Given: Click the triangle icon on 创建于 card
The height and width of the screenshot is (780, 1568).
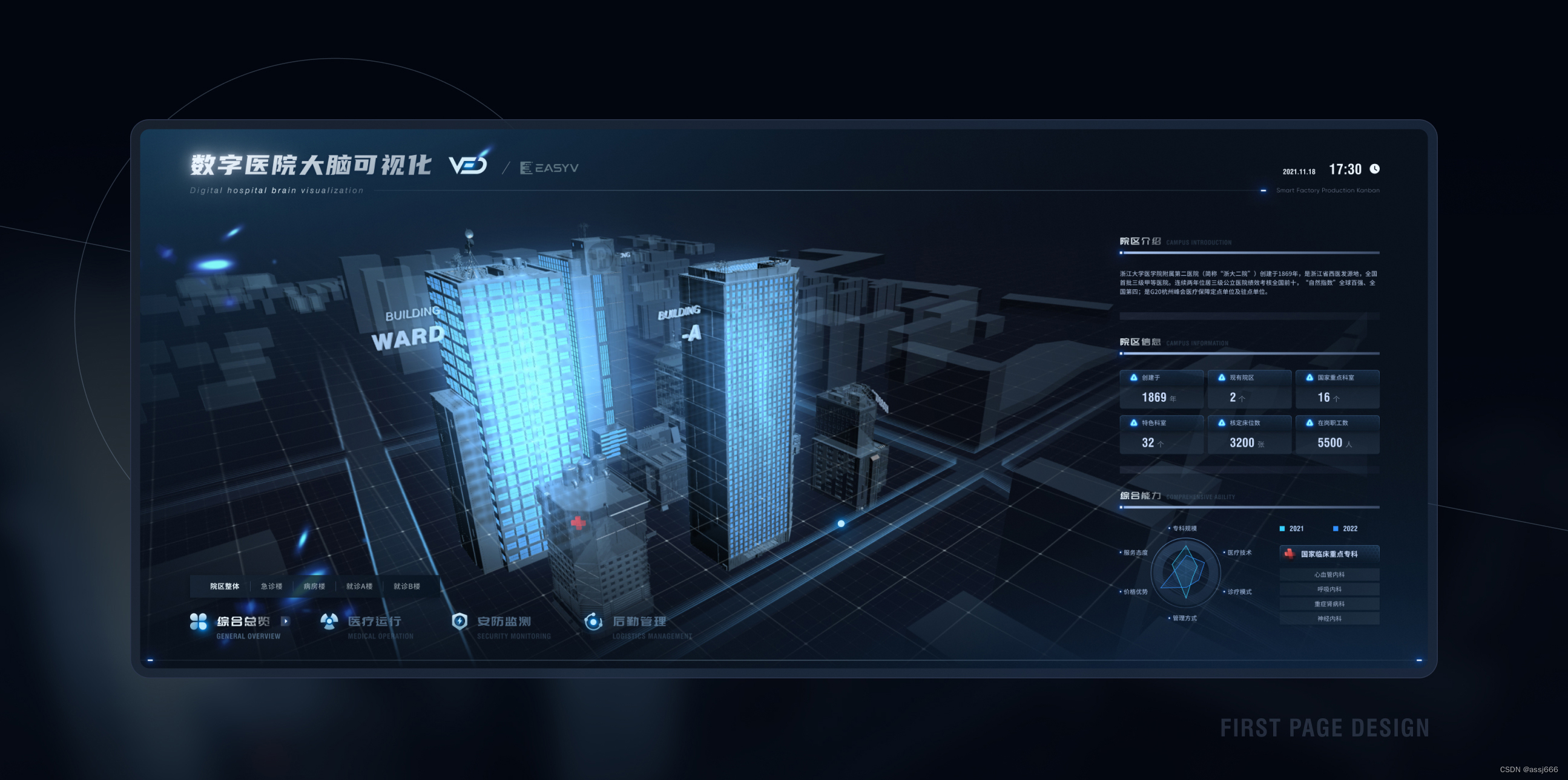Looking at the screenshot, I should click(x=1133, y=377).
